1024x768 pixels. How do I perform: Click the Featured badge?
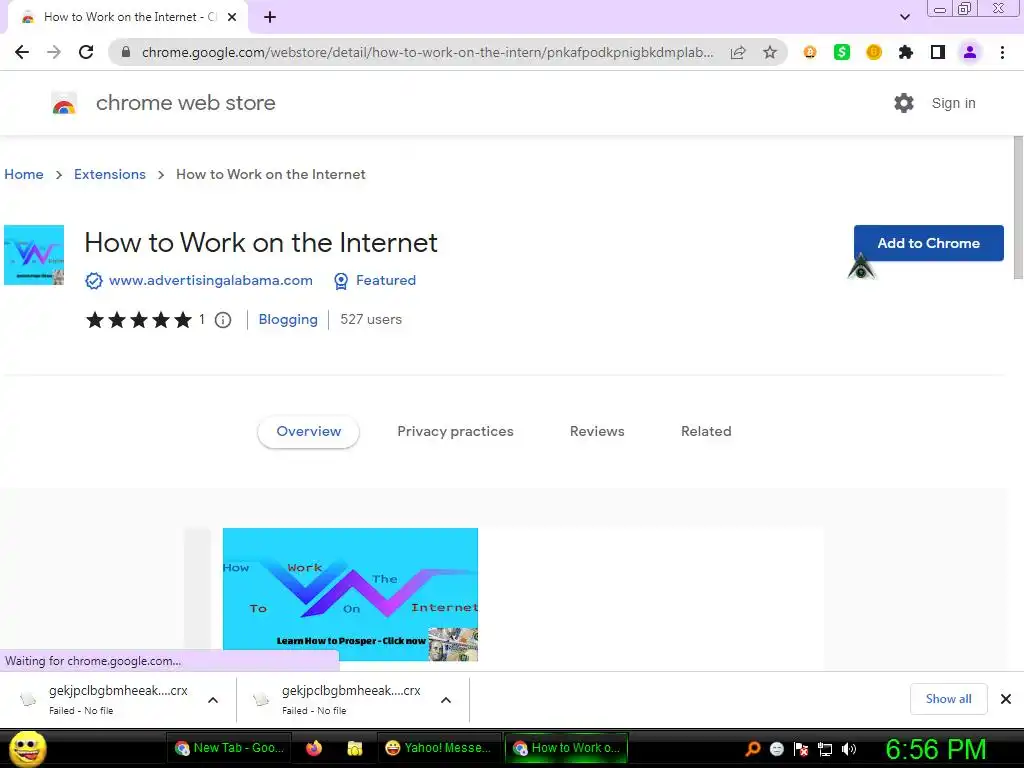(x=375, y=280)
